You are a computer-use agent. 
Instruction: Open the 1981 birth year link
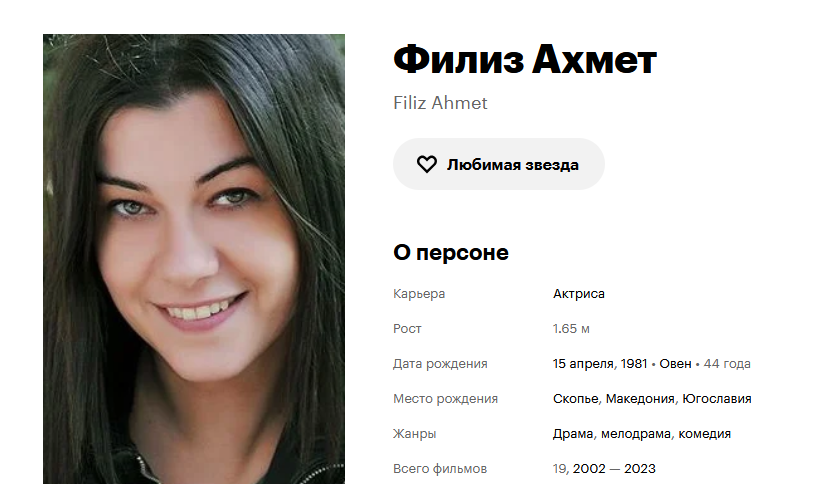click(634, 364)
